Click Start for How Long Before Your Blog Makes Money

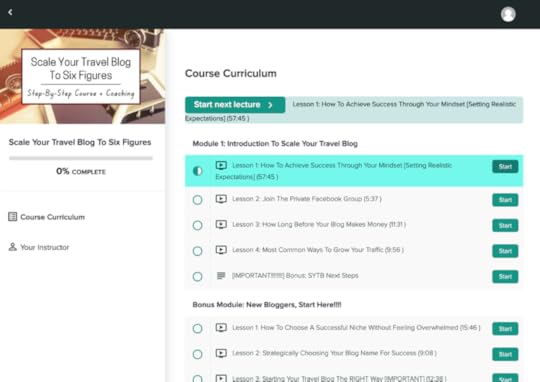(505, 226)
